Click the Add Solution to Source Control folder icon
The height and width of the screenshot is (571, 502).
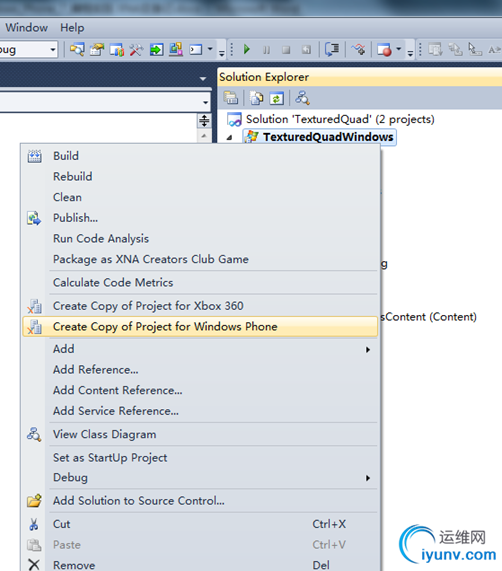(x=34, y=501)
